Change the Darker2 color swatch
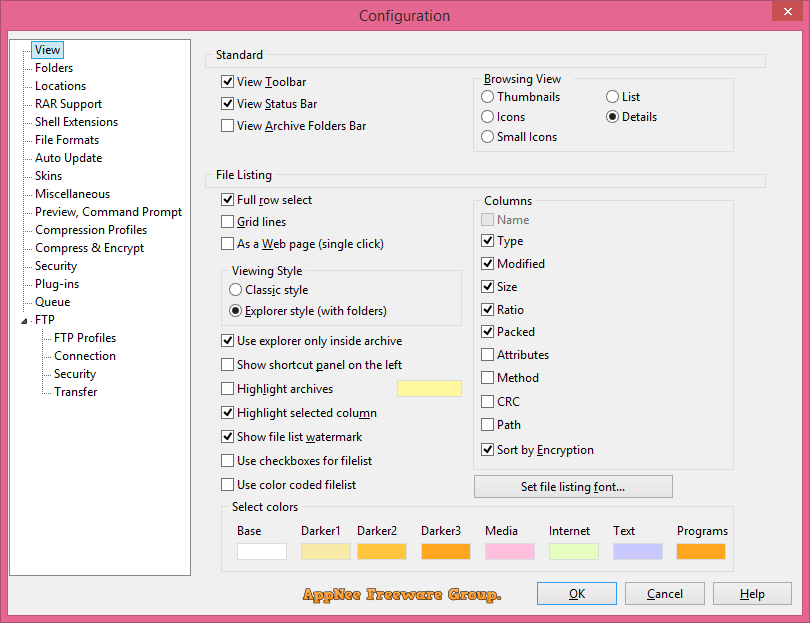Screen dimensions: 810x623 (382, 551)
